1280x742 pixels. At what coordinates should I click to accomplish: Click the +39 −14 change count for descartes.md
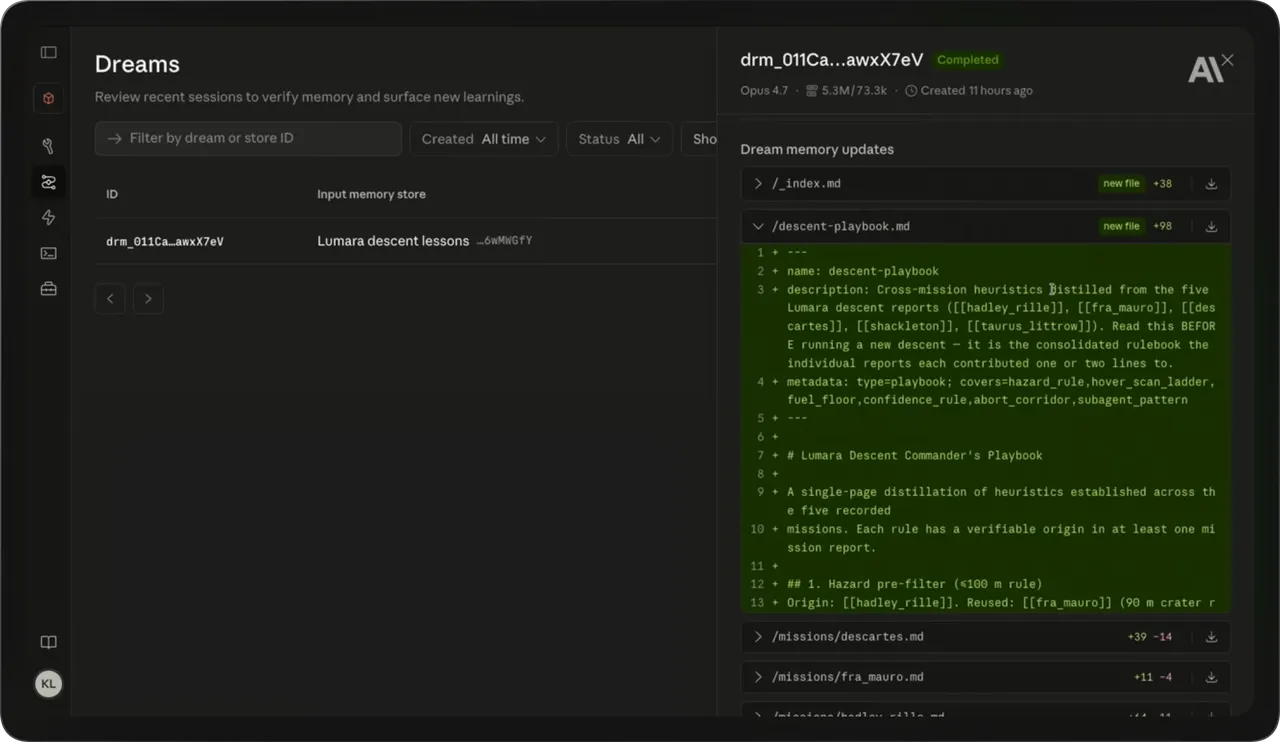pos(1150,637)
